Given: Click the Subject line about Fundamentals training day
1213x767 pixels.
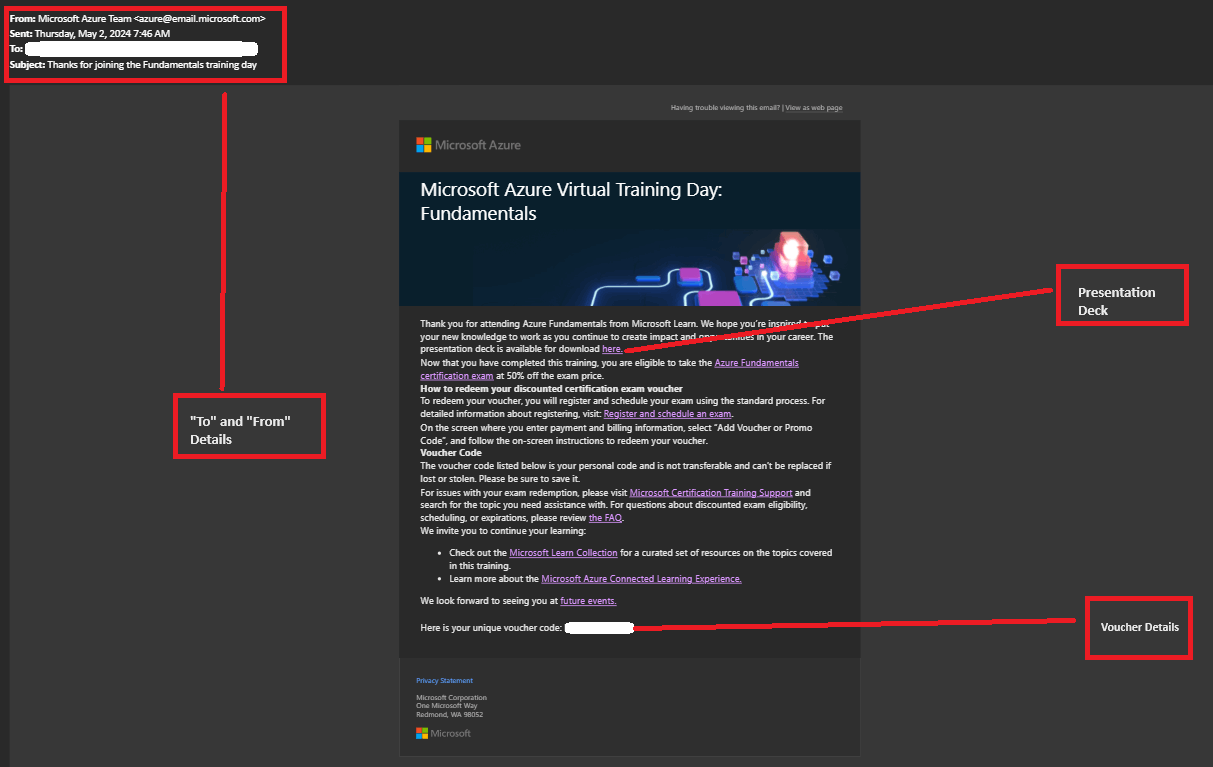Looking at the screenshot, I should click(x=134, y=64).
